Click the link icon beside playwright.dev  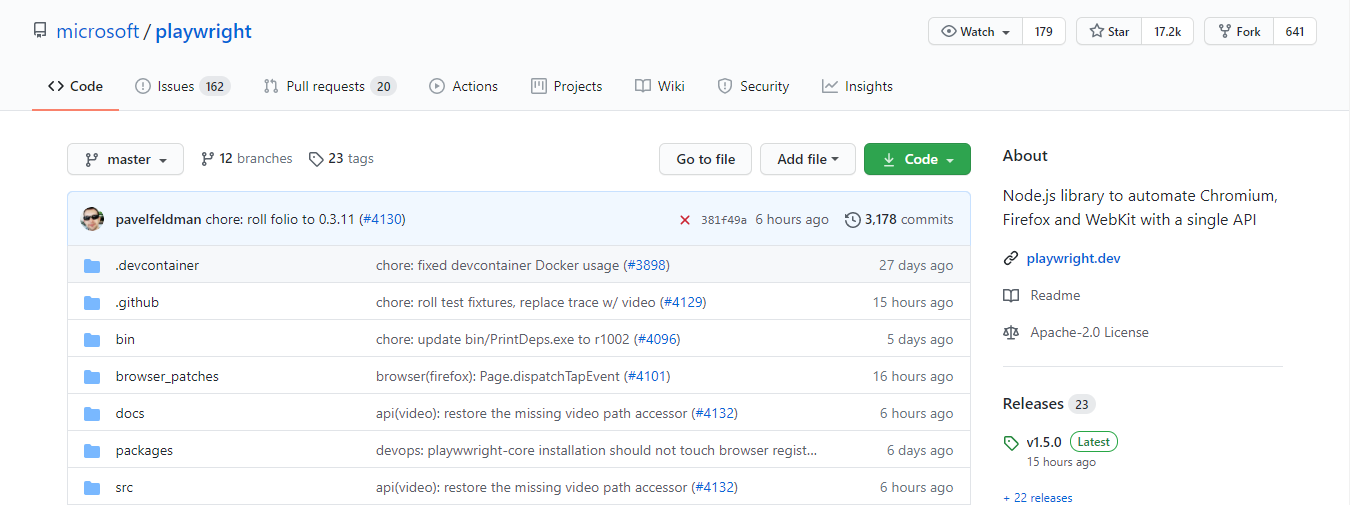[1011, 259]
